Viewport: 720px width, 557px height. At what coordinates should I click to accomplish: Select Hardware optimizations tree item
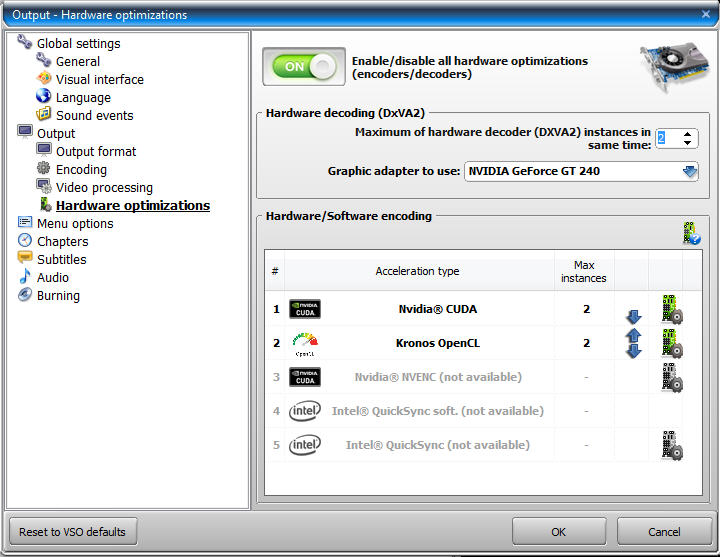click(133, 206)
